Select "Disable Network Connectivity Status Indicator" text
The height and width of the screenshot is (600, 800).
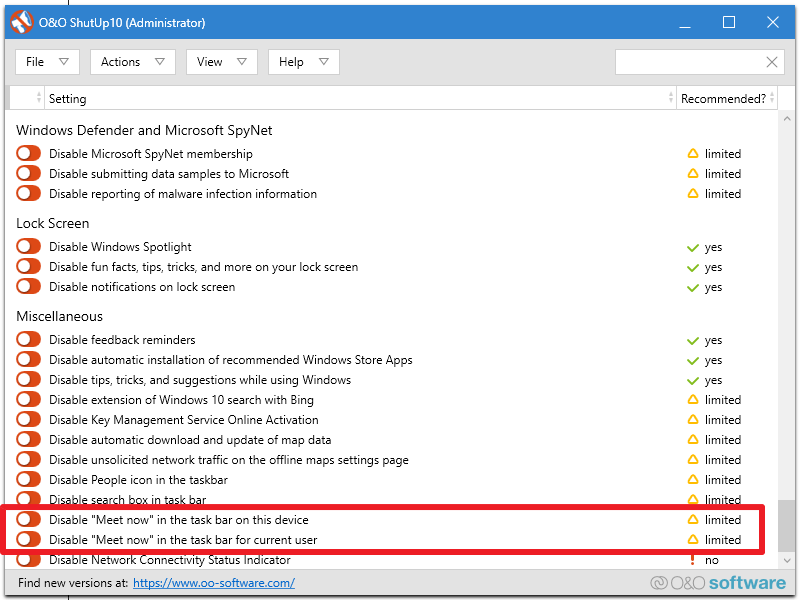click(169, 560)
